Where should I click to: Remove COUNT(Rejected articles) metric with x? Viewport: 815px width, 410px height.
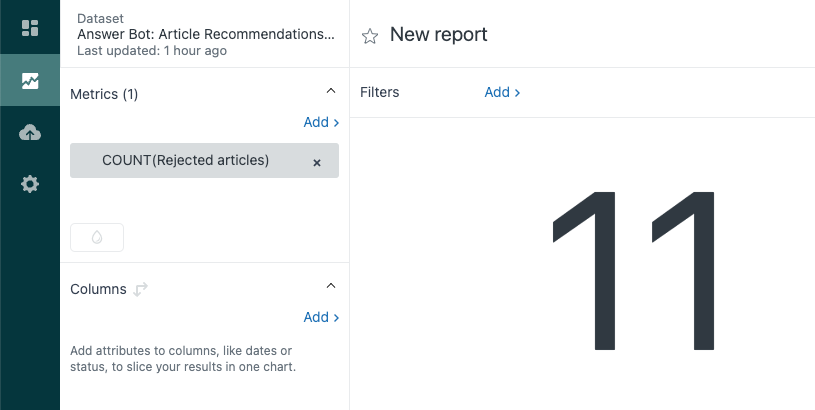coord(317,163)
